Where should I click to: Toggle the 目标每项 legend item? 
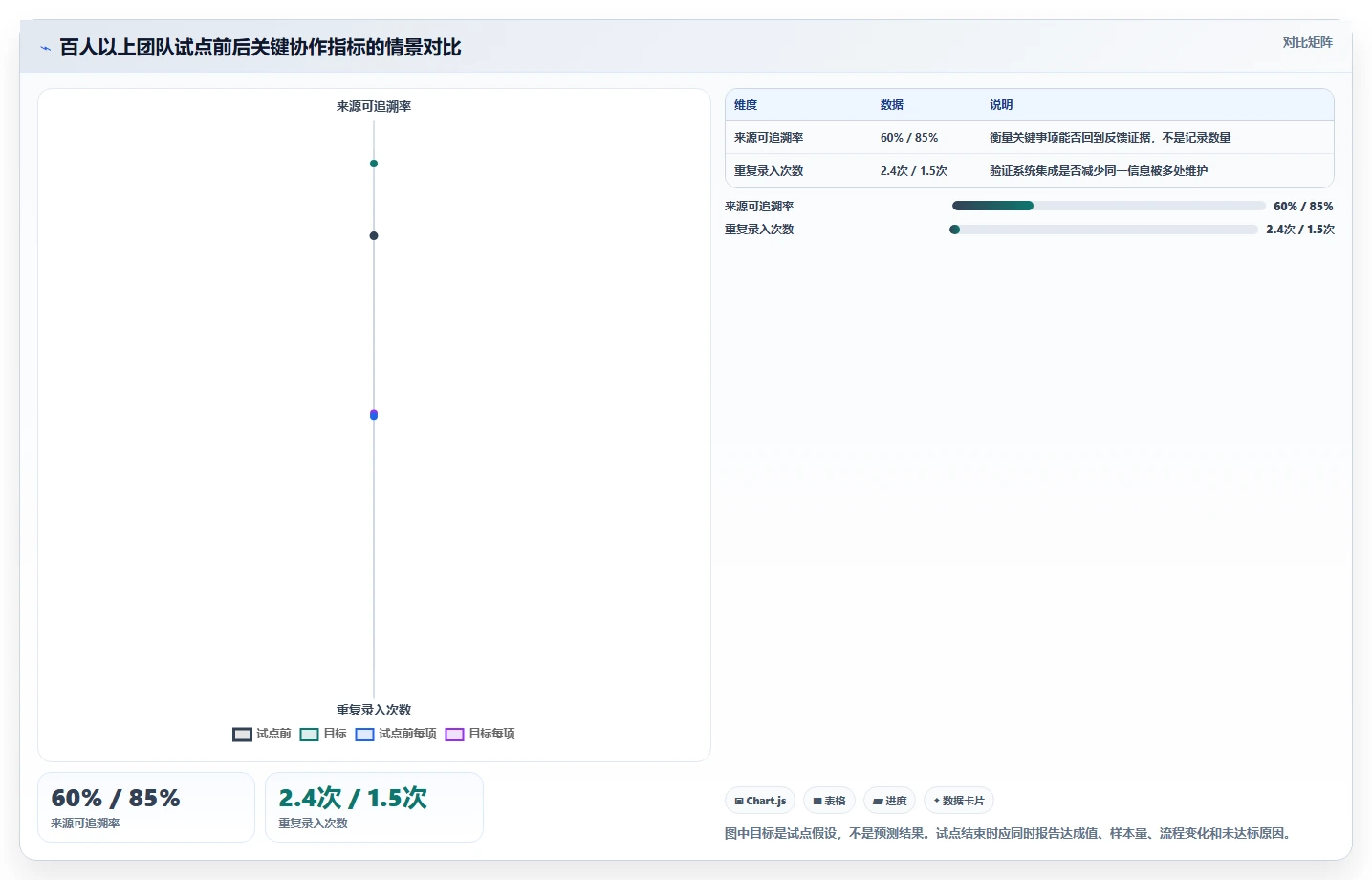pos(480,734)
